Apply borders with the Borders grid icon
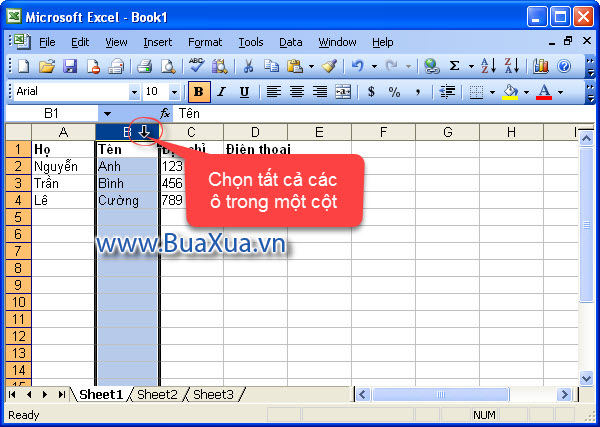600x427 pixels. tap(476, 92)
